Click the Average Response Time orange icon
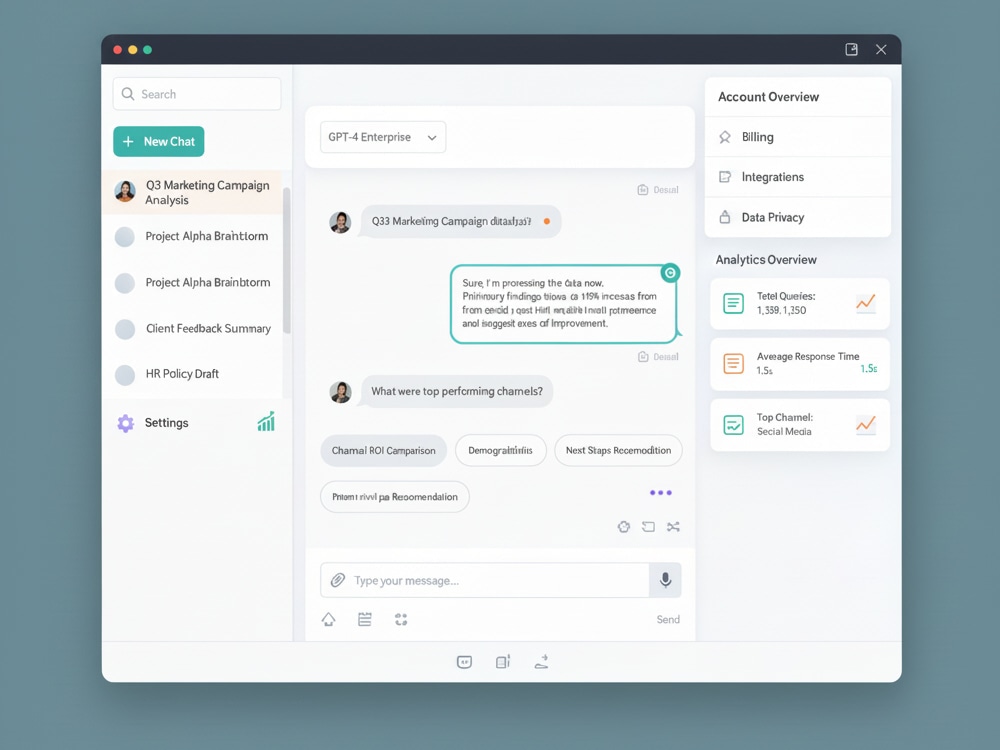 733,364
